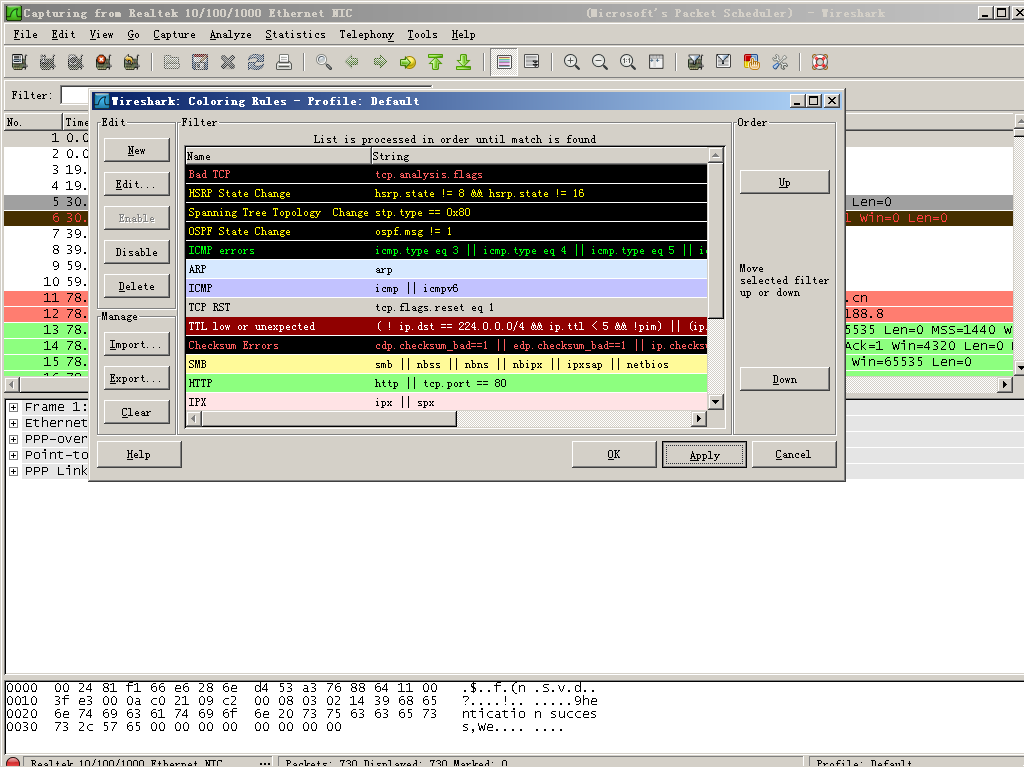Screen dimensions: 1024x768
Task: Open the Tools menu
Action: click(x=423, y=35)
